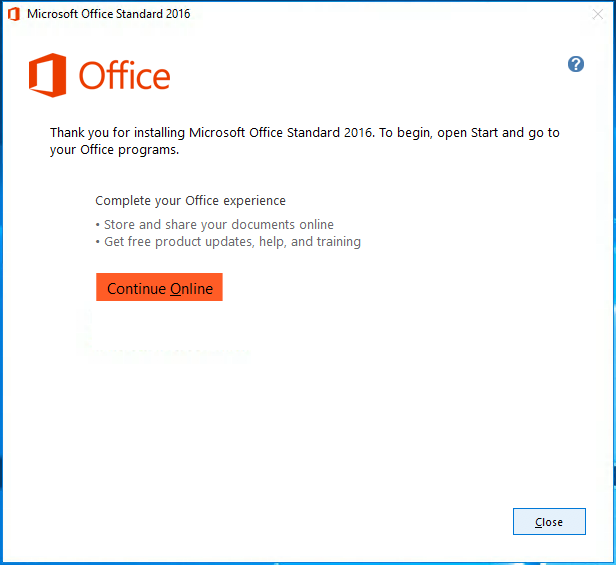Click the small Office icon in title bar
The height and width of the screenshot is (565, 616).
(x=13, y=14)
